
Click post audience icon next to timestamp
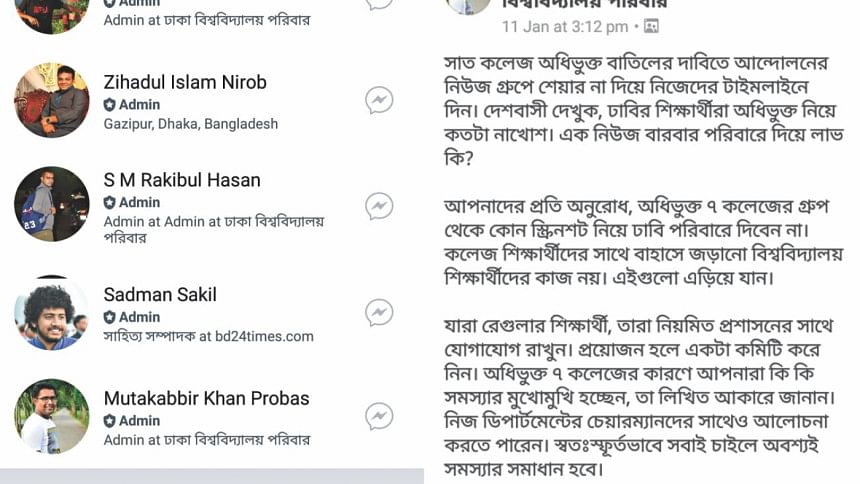pos(652,26)
